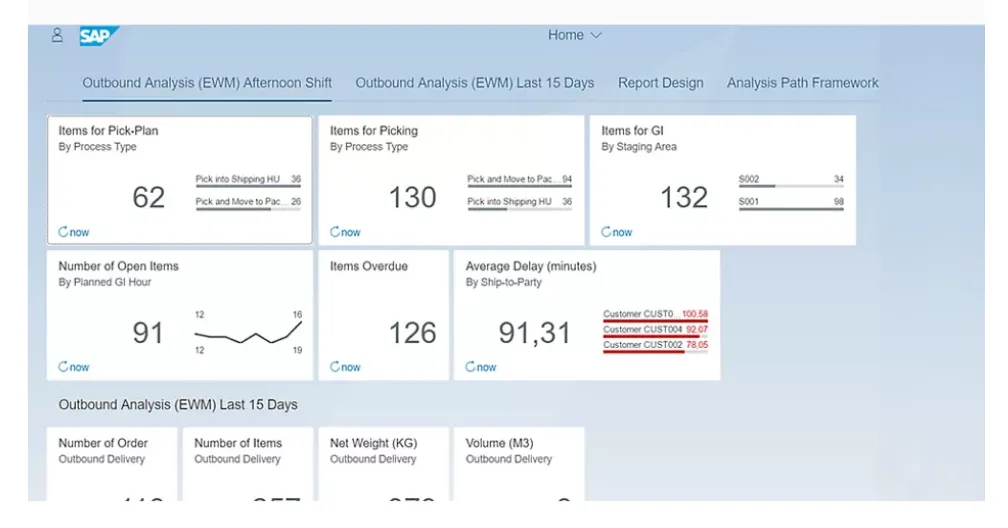Click refresh icon on Items for GI tile
Image resolution: width=1008 pixels, height=528 pixels.
607,232
